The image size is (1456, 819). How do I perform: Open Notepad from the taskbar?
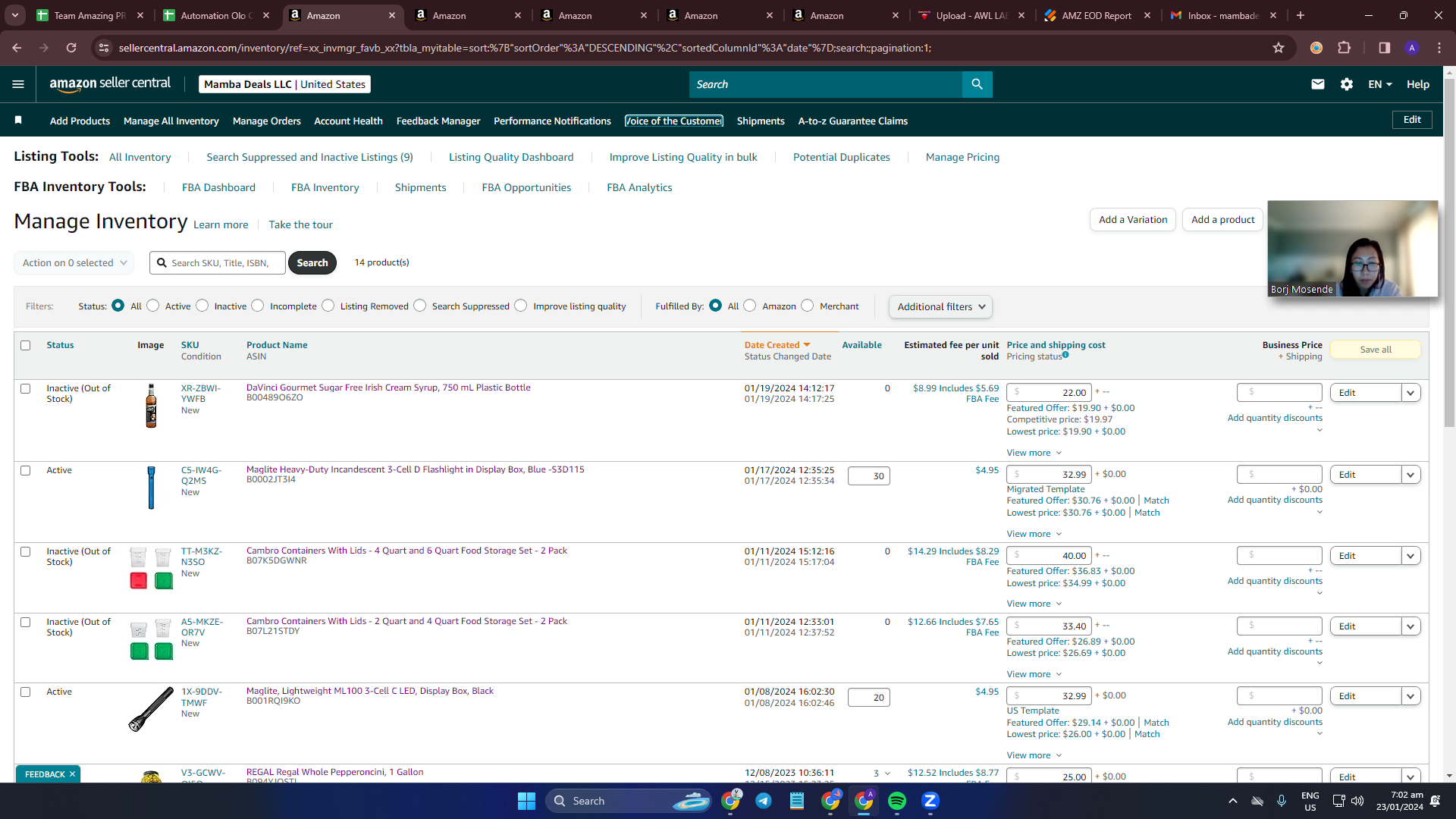tap(797, 801)
